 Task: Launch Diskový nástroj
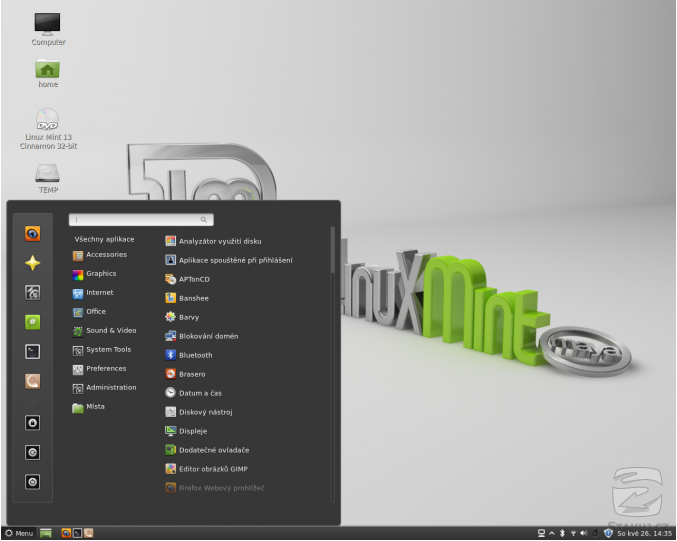pos(199,412)
